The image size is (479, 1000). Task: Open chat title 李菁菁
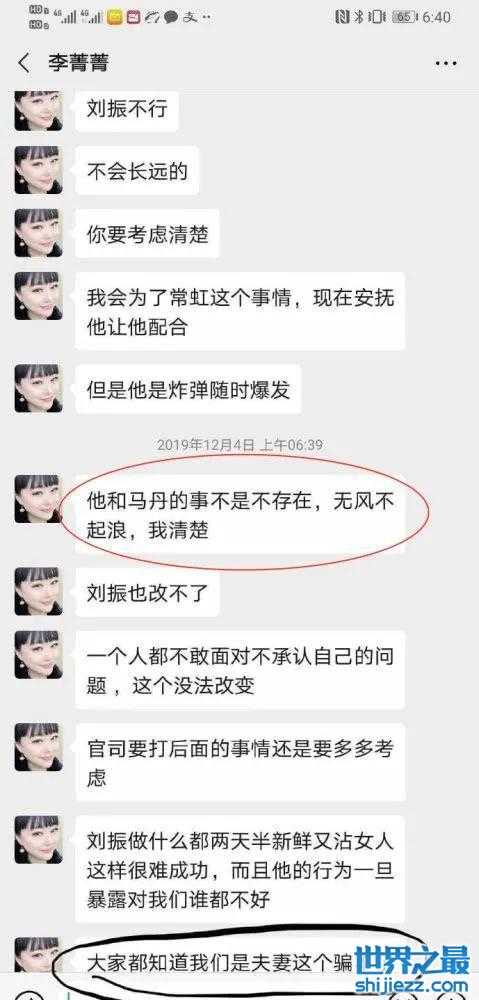click(x=78, y=62)
